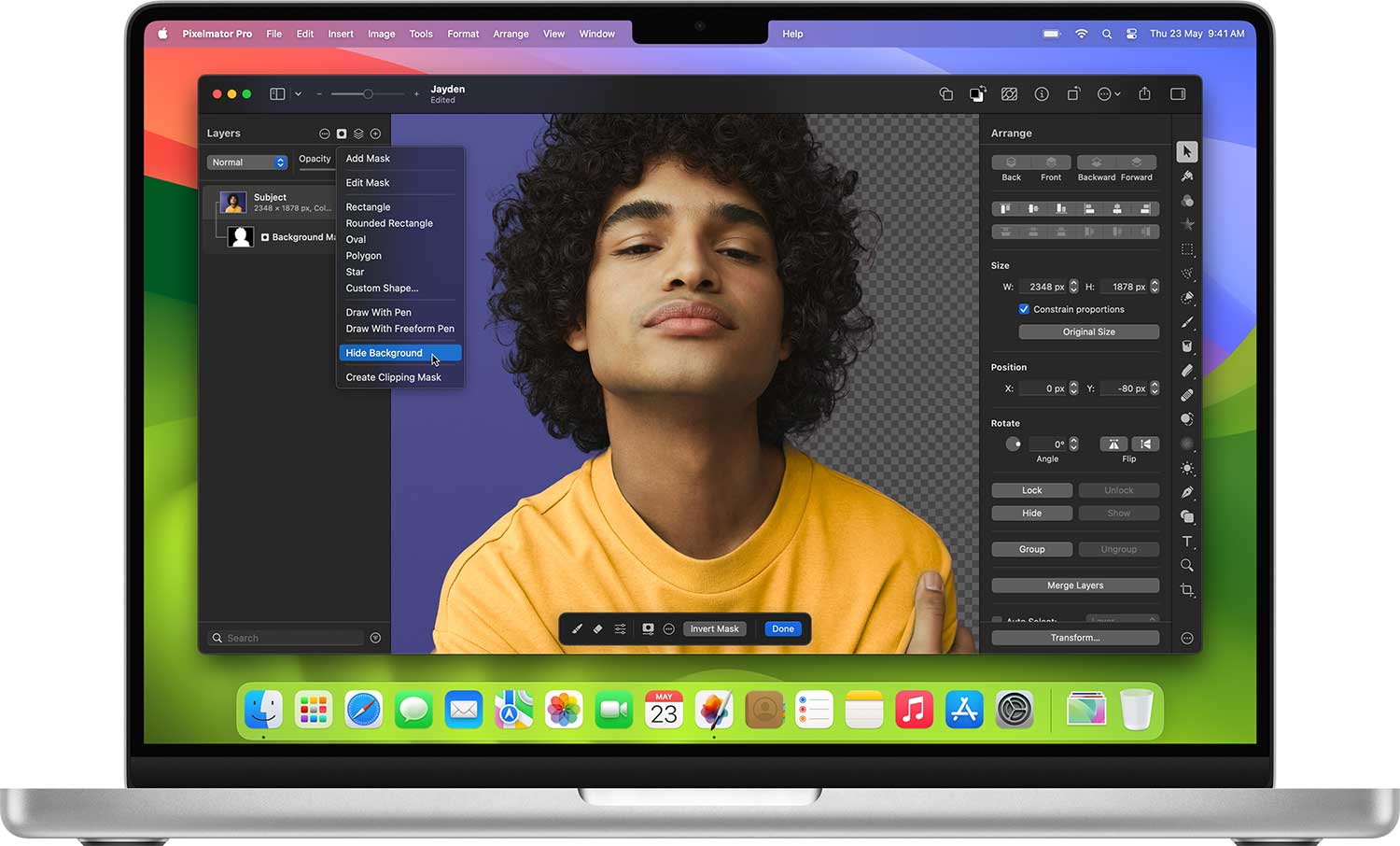The image size is (1400, 846).
Task: Pick the Zoom magnifier tool
Action: click(1187, 566)
